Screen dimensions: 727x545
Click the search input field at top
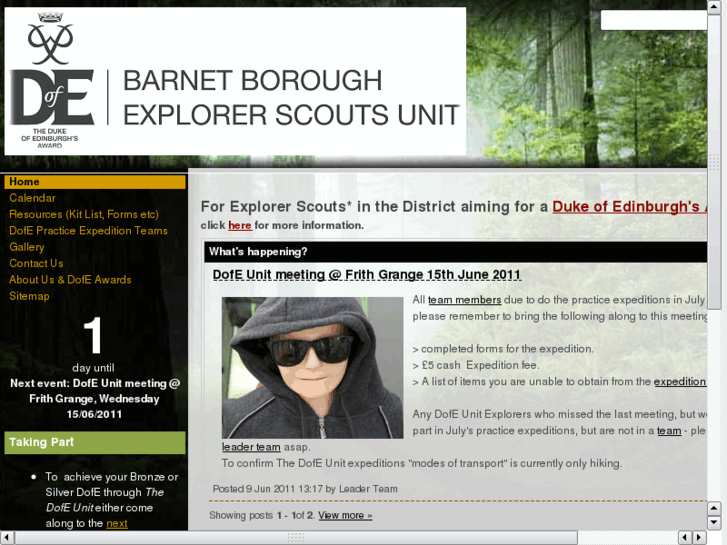click(654, 20)
